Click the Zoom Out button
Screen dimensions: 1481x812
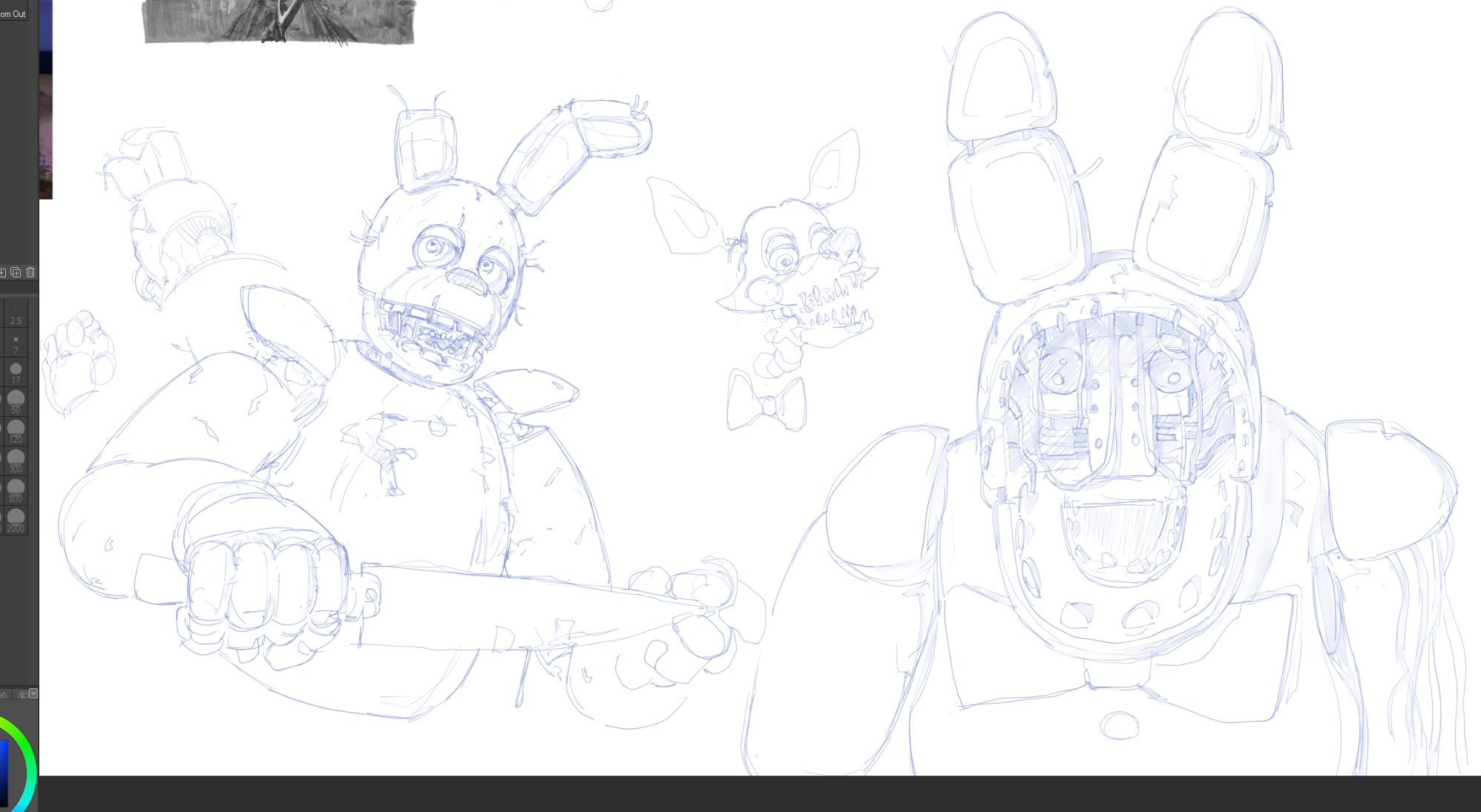pyautogui.click(x=13, y=13)
